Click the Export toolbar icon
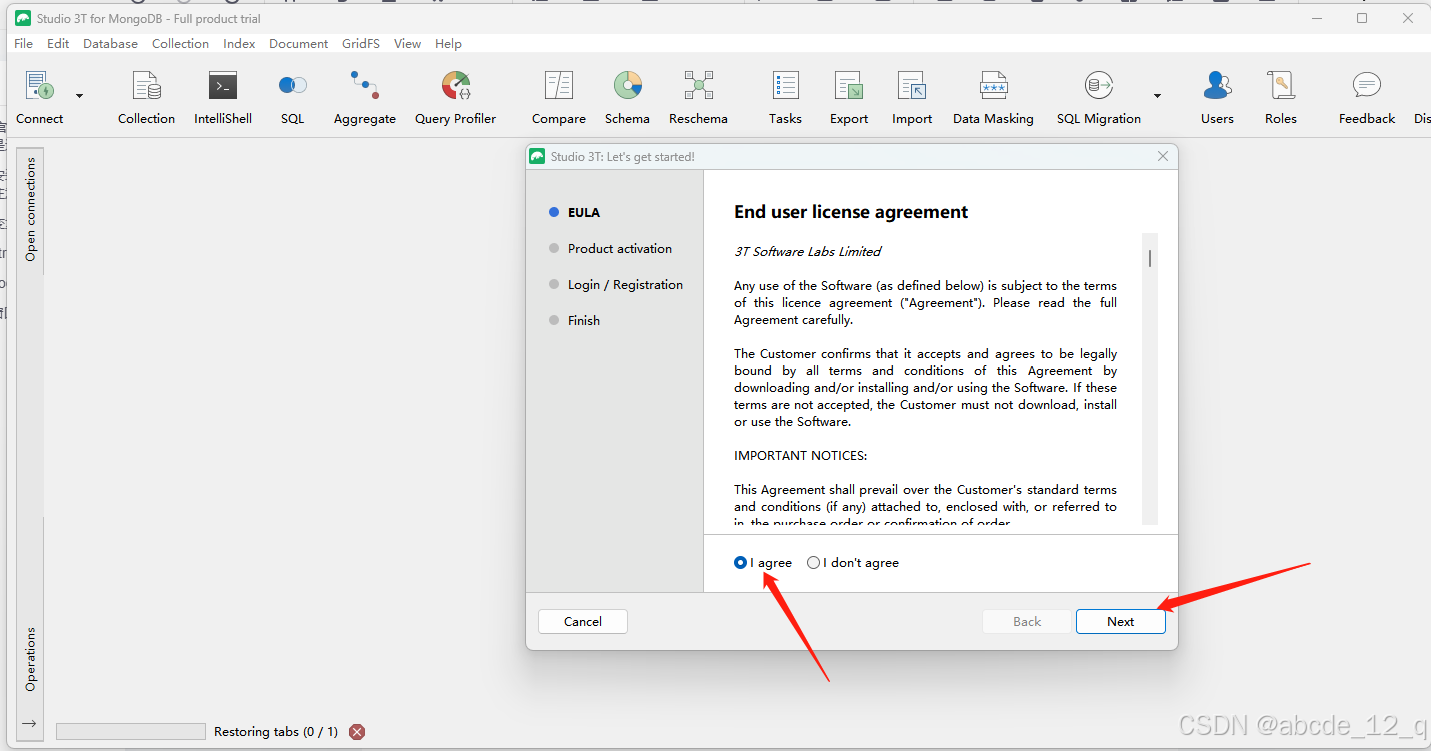The height and width of the screenshot is (751, 1431). [849, 98]
